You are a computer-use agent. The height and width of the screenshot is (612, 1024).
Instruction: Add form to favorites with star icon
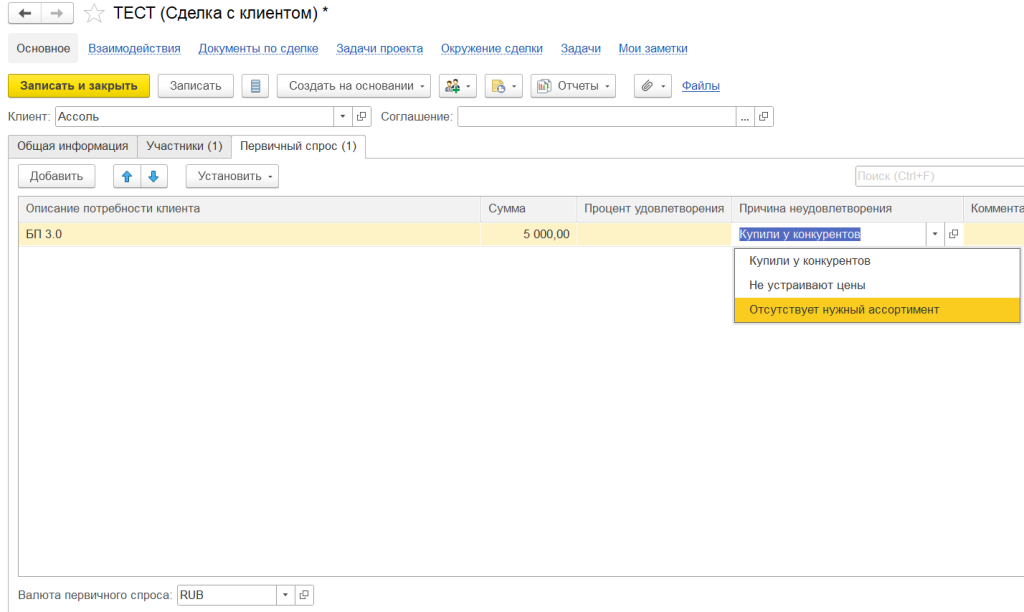click(94, 13)
